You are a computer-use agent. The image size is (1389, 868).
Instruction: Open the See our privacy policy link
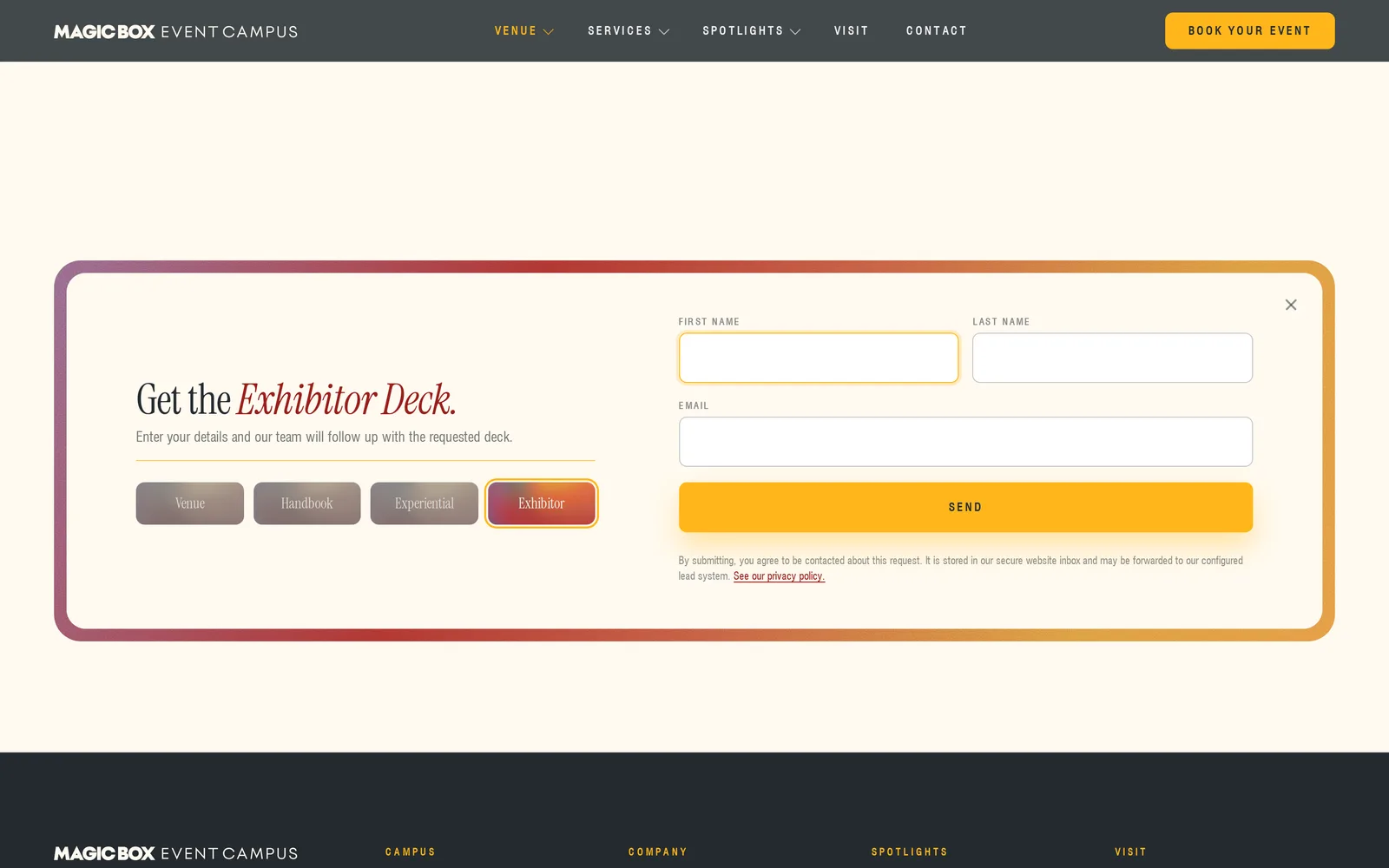779,576
